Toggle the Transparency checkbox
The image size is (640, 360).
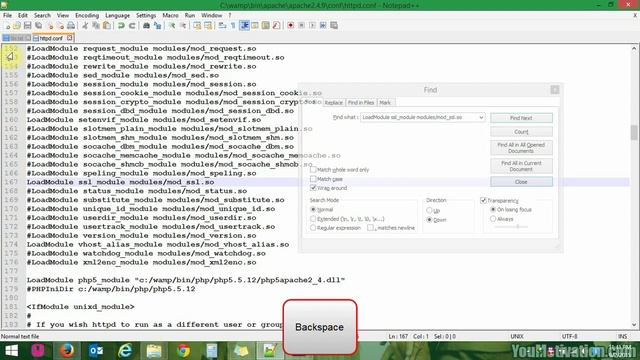coord(484,200)
